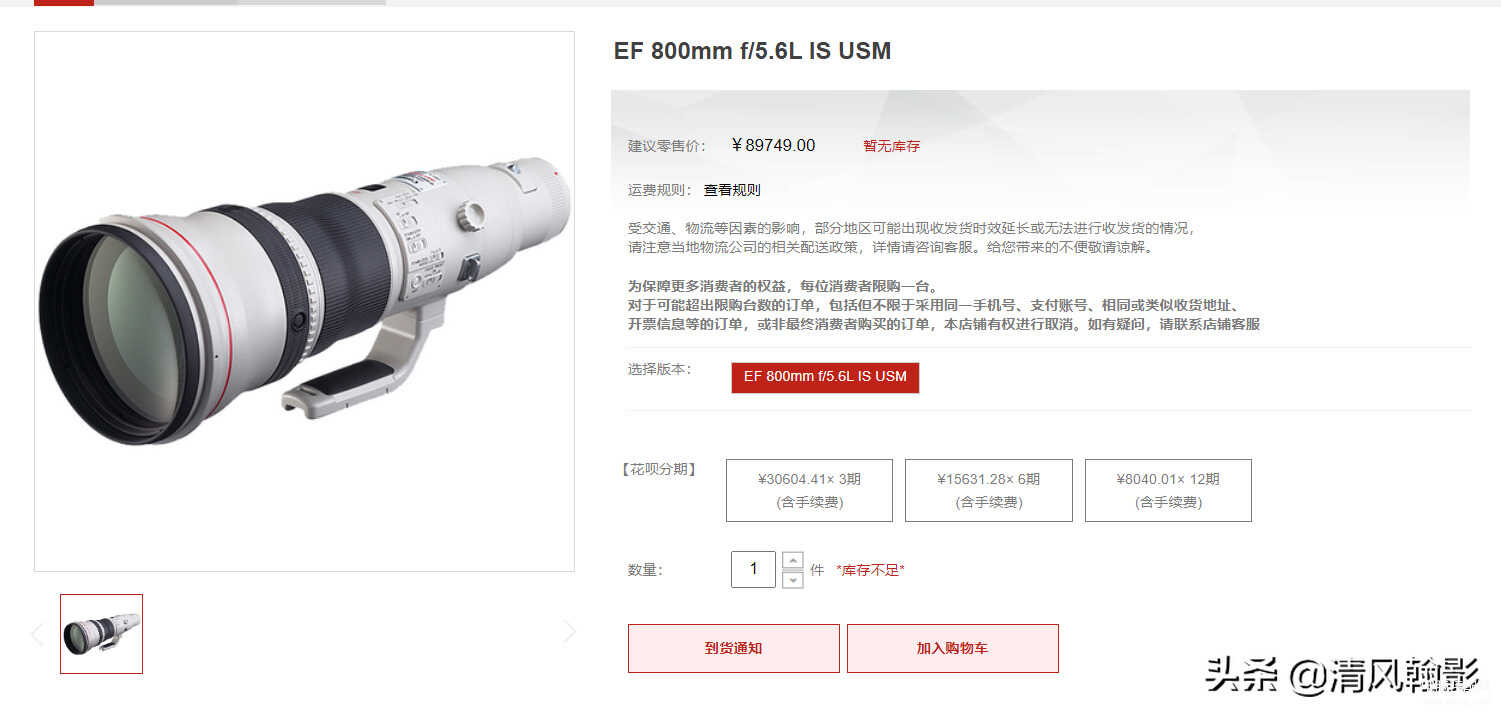This screenshot has height=715, width=1501.
Task: Choose the 6期 Huabei installment option
Action: point(988,490)
